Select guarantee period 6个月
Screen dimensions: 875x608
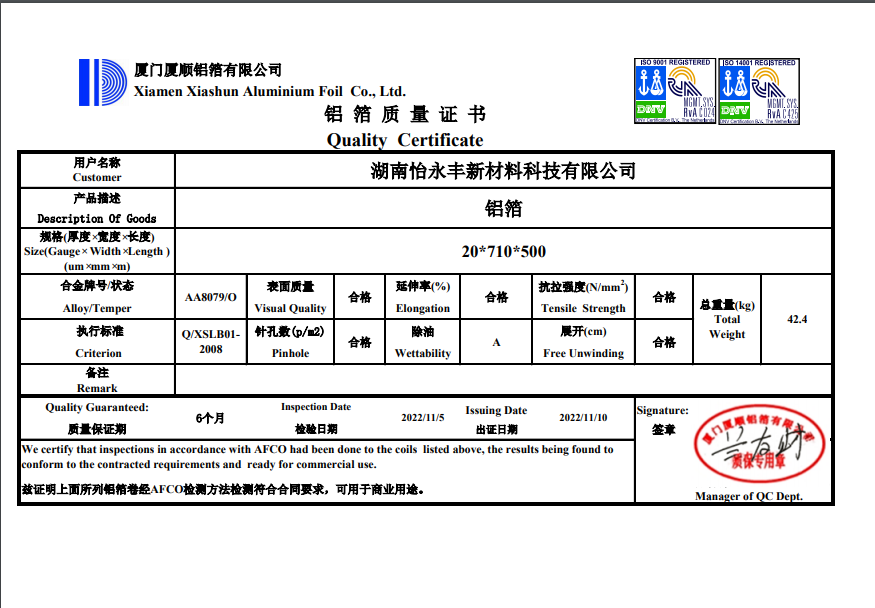[210, 418]
